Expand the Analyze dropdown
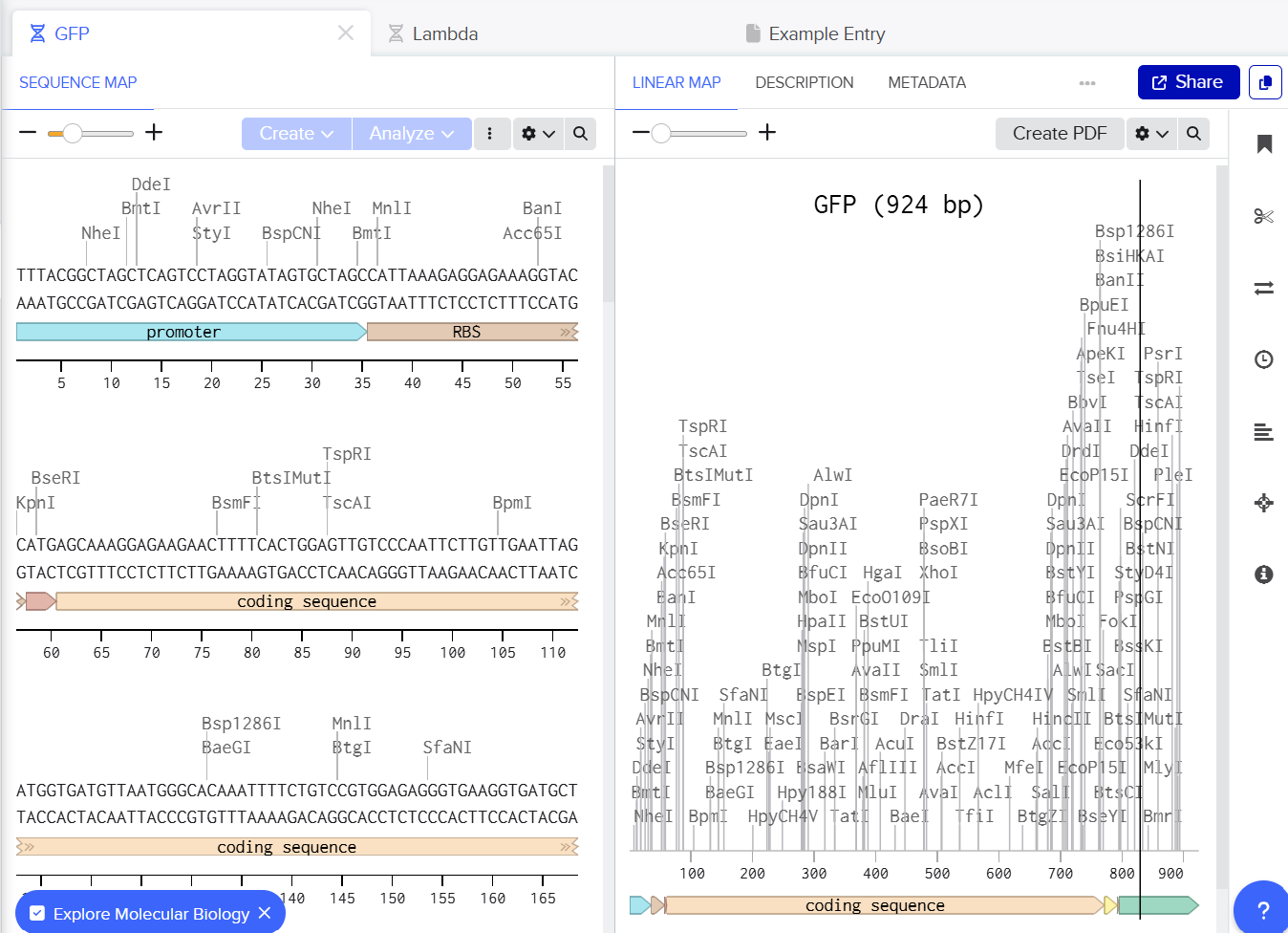1288x933 pixels. pyautogui.click(x=412, y=134)
